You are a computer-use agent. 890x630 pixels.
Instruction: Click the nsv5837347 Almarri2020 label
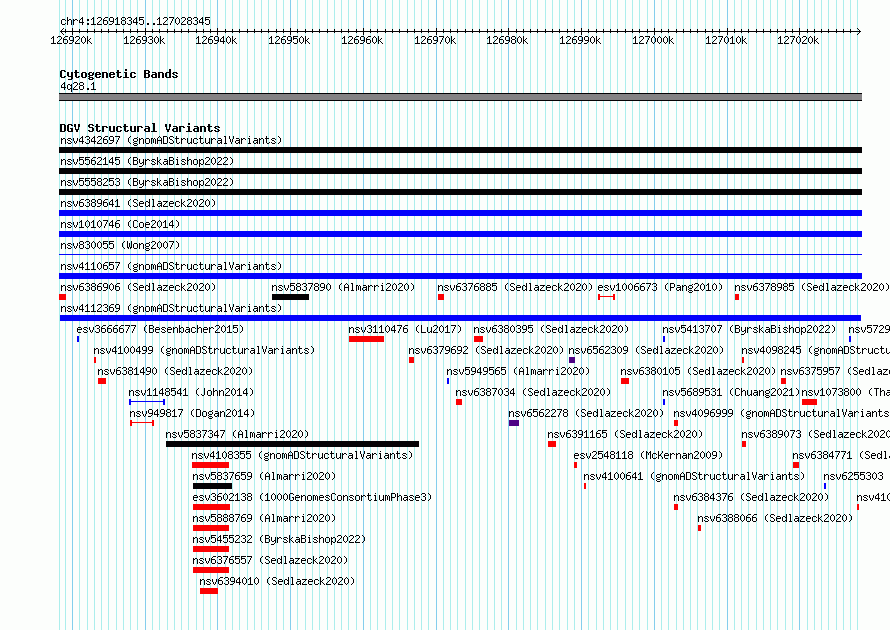(237, 434)
